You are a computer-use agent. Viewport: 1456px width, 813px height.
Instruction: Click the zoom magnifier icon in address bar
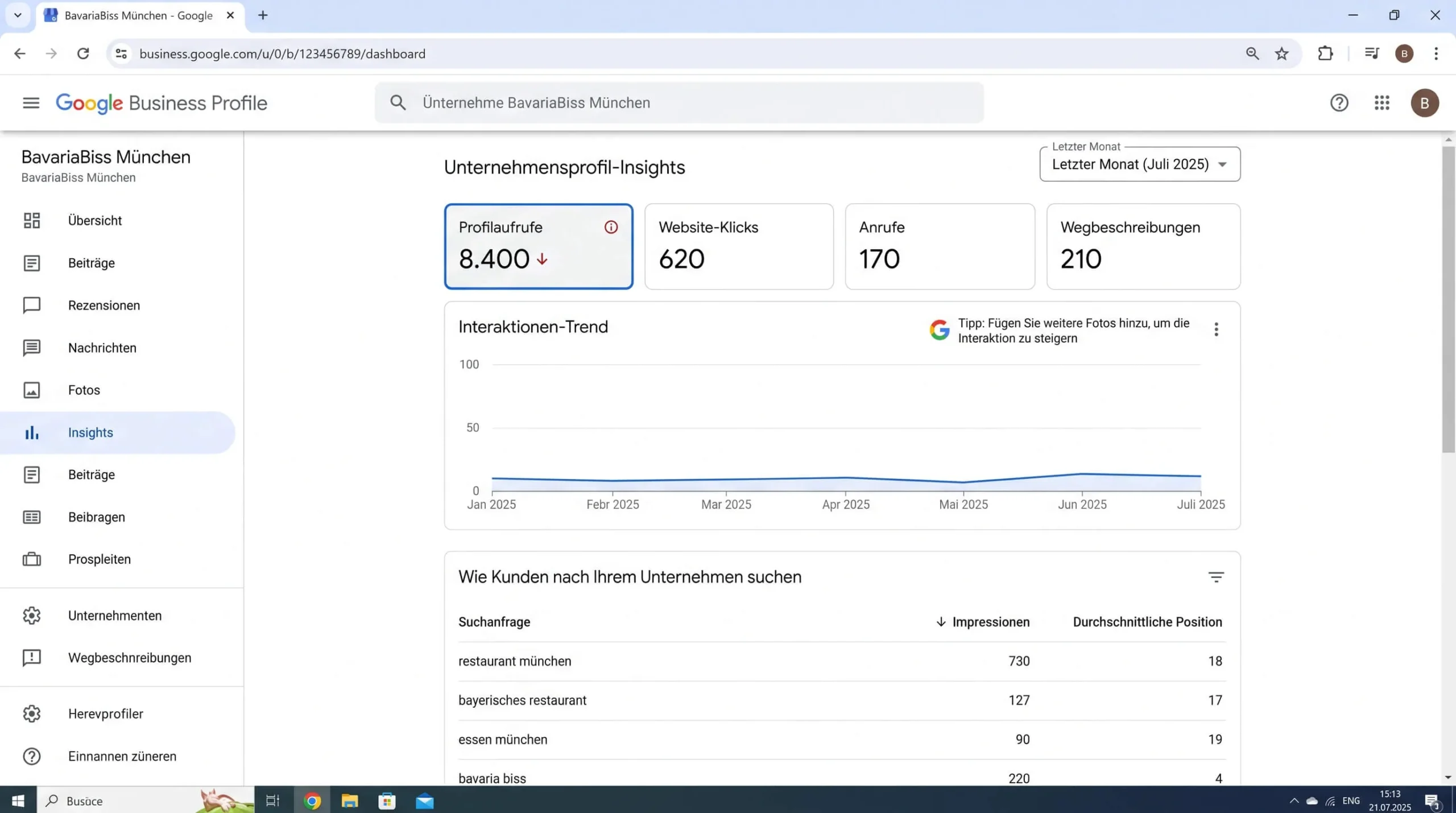1252,53
